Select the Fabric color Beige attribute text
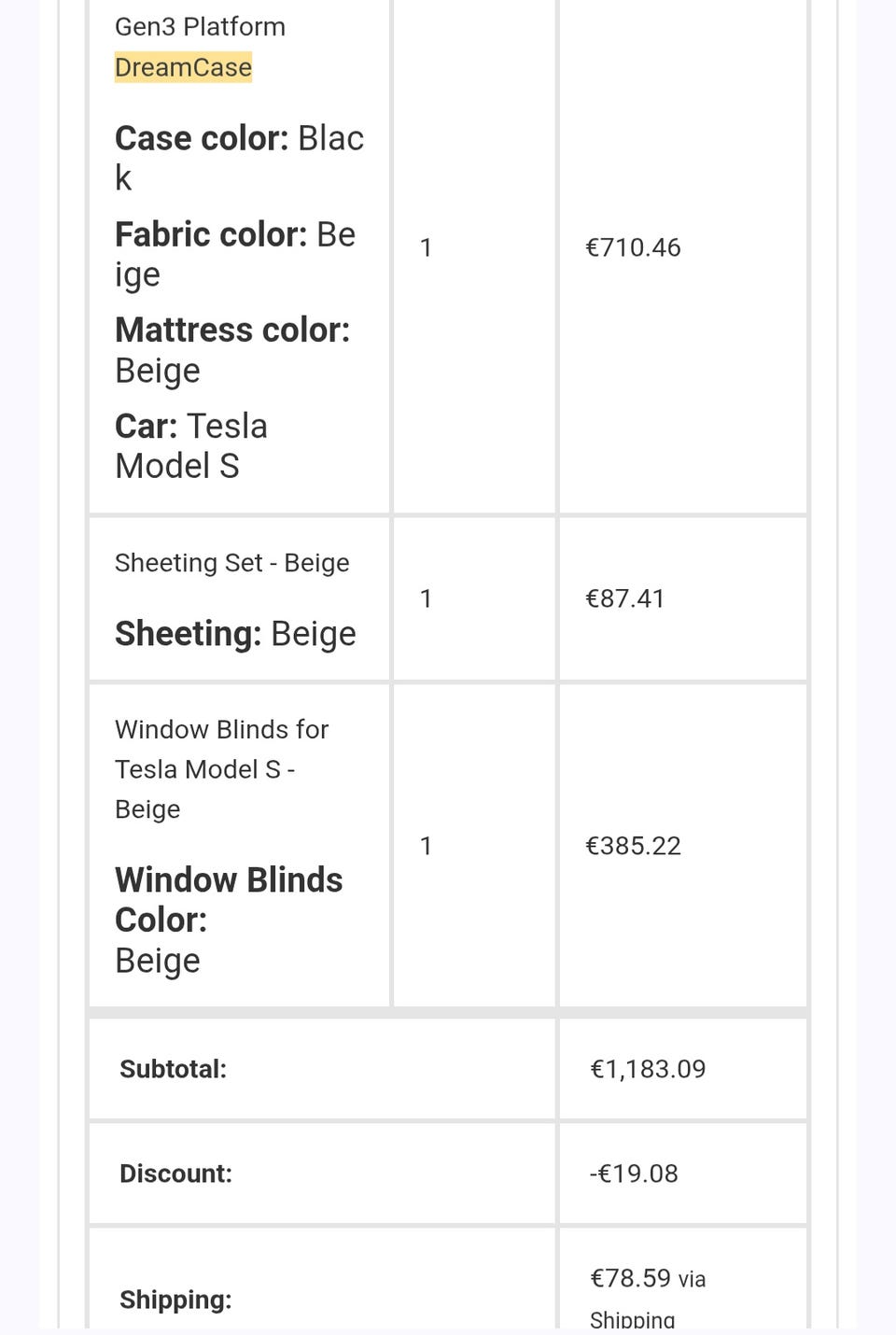The height and width of the screenshot is (1335, 896). click(235, 253)
